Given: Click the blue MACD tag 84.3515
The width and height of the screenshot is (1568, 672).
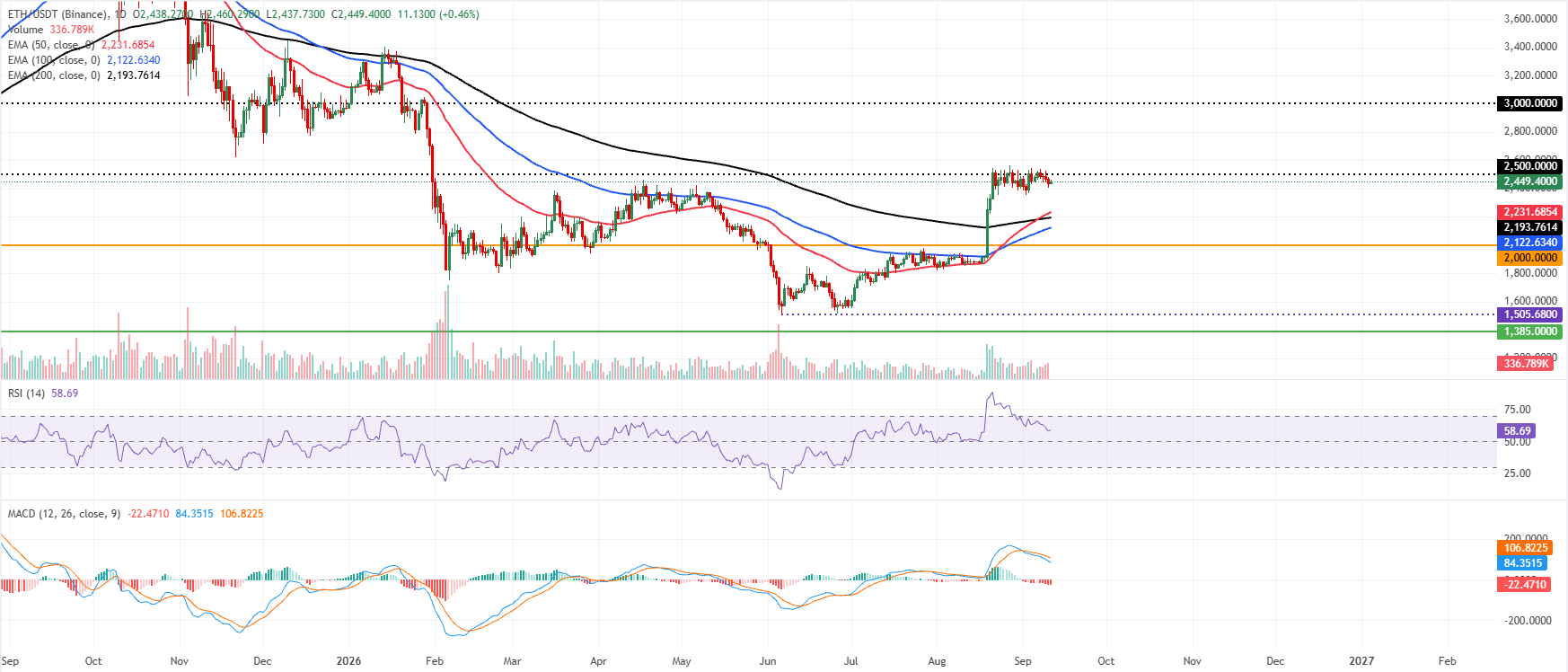Looking at the screenshot, I should [1523, 563].
